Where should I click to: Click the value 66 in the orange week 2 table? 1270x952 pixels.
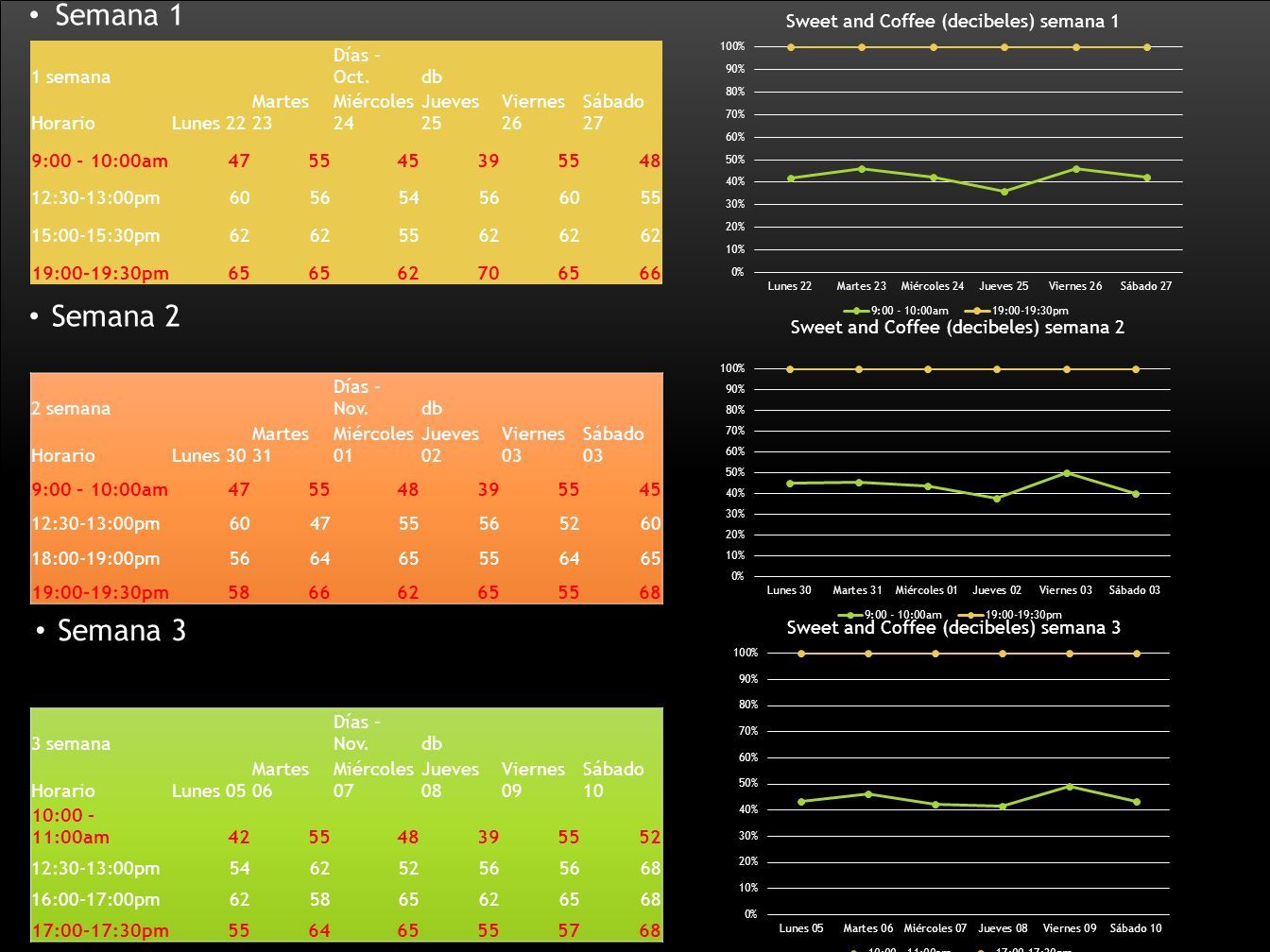[319, 592]
